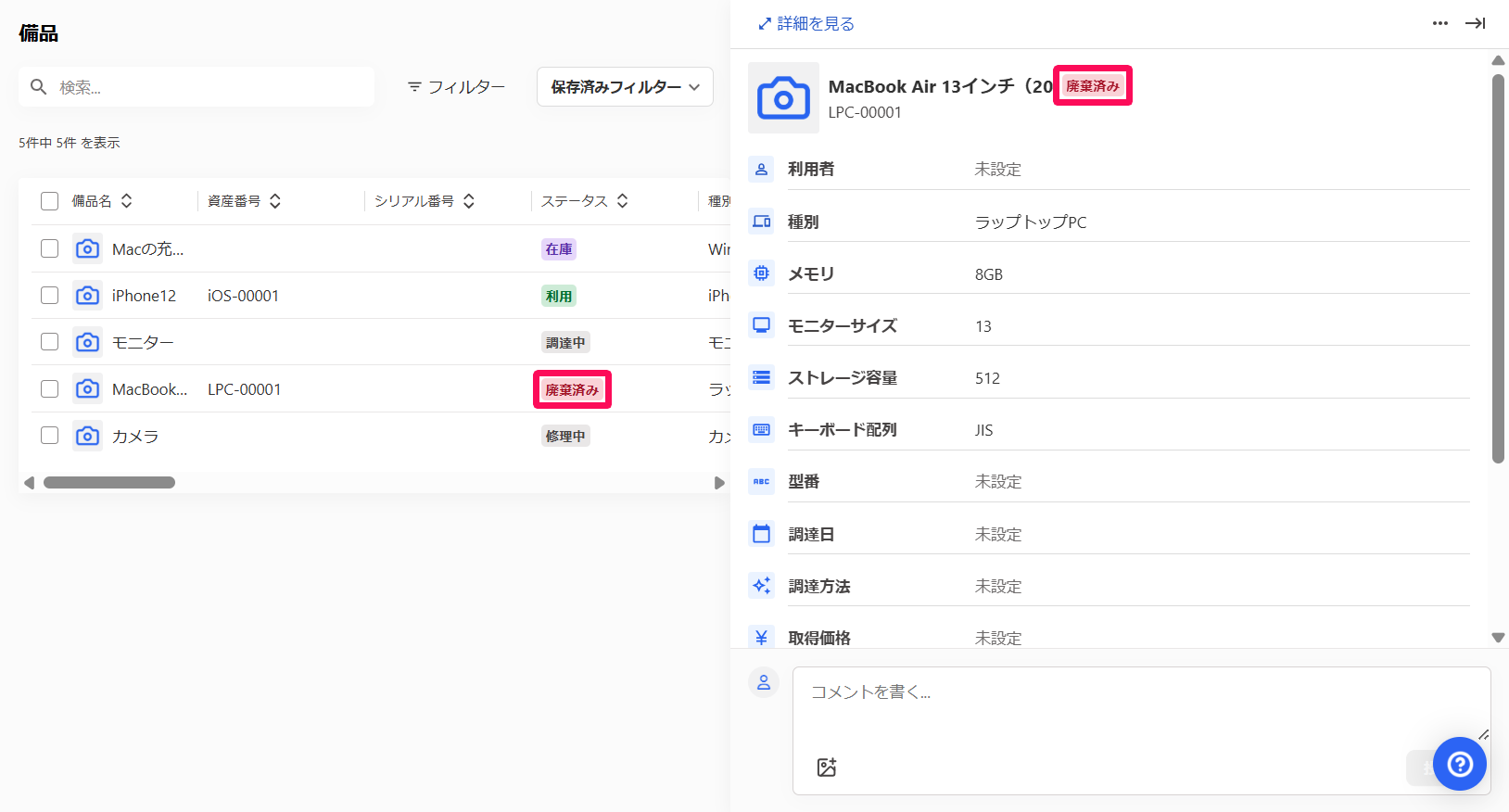Click the MacBook Air 13インチ title
This screenshot has width=1509, height=812.
pos(940,86)
